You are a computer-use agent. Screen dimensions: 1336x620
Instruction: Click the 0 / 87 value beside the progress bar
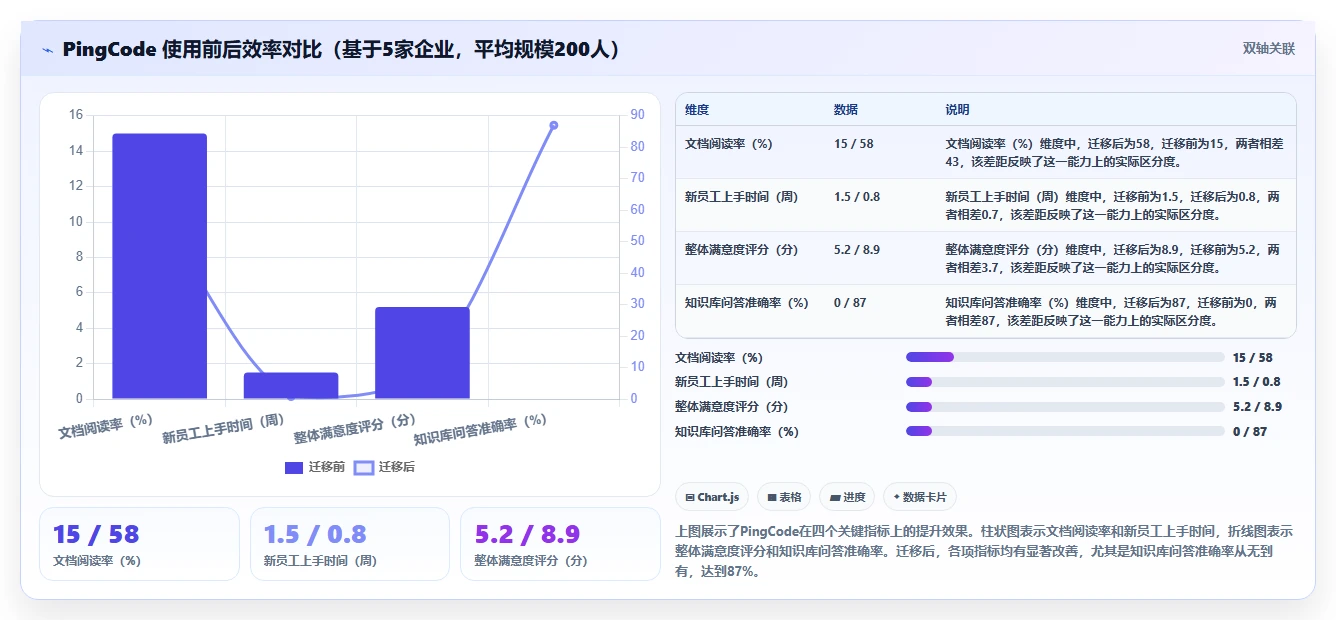1250,431
